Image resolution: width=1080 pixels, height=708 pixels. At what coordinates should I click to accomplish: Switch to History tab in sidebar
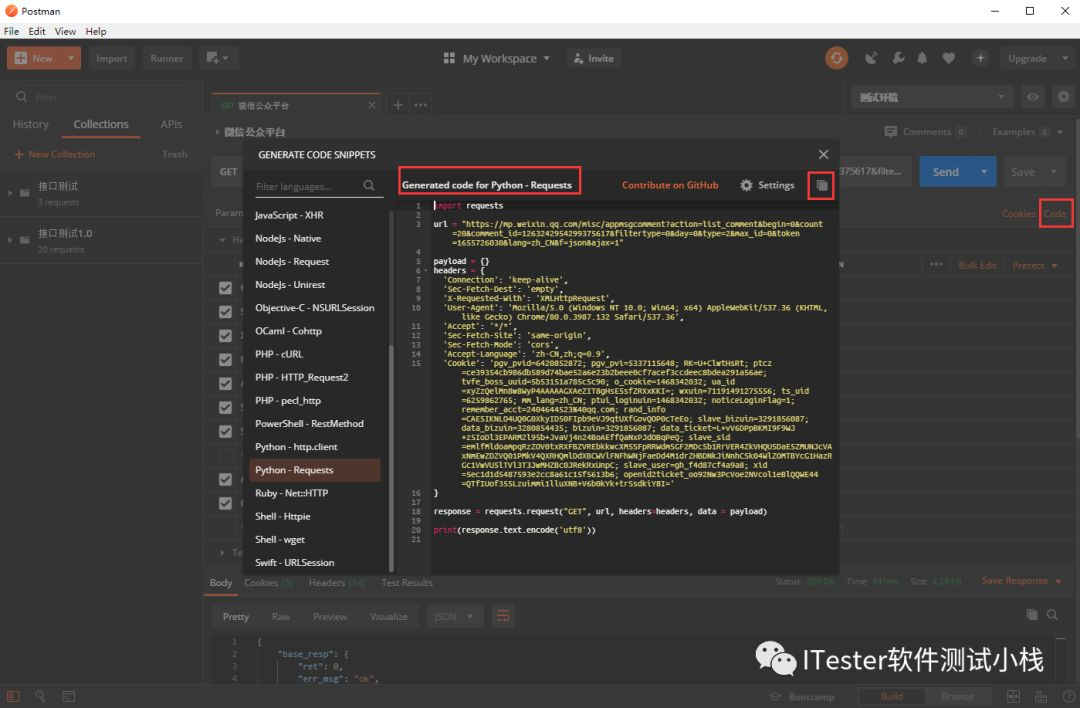pos(30,125)
